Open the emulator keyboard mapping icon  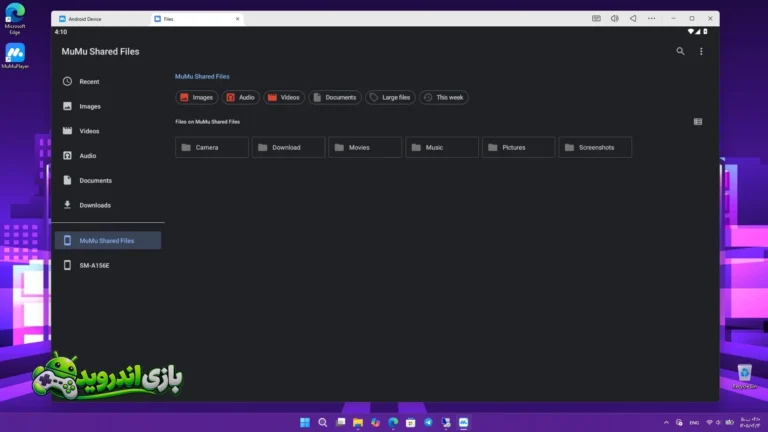[x=596, y=19]
